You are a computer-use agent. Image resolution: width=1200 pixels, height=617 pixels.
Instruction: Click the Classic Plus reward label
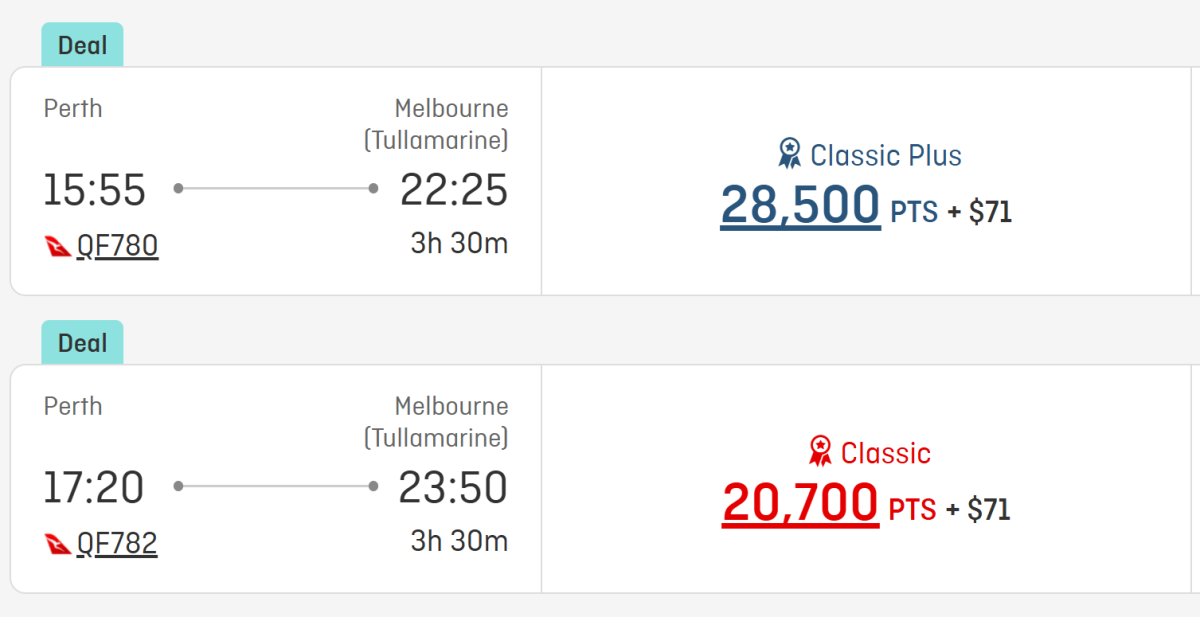tap(885, 155)
